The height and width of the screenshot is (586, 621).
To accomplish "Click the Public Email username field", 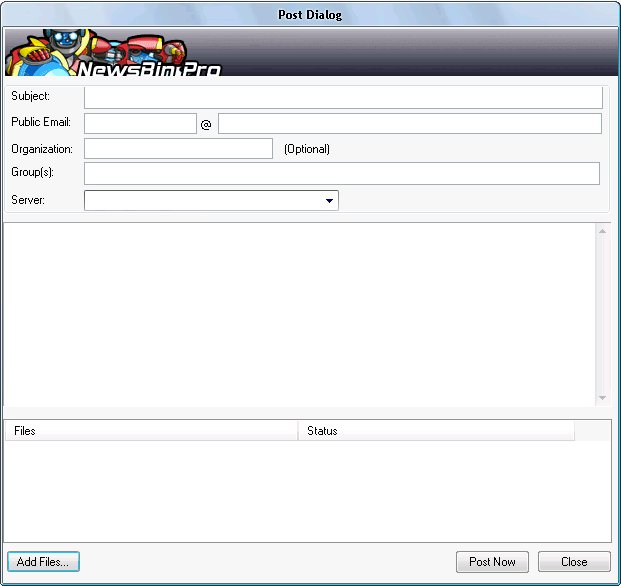I will click(140, 124).
